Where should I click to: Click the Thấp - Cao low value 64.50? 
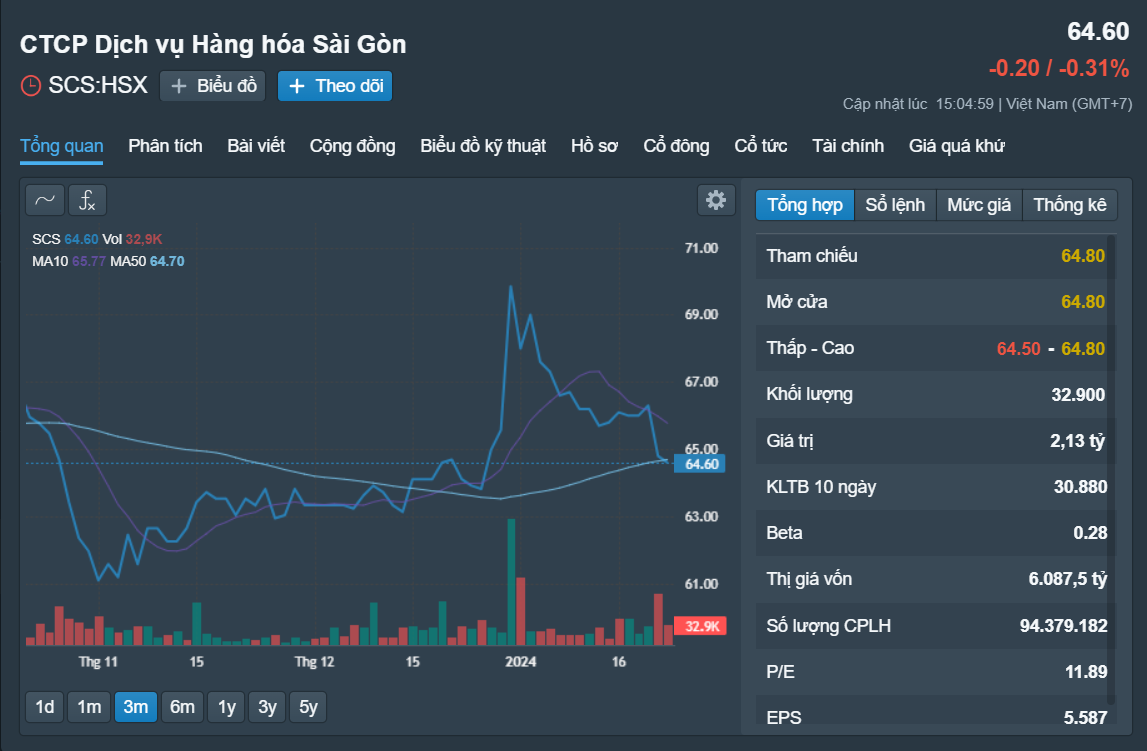pyautogui.click(x=1018, y=349)
